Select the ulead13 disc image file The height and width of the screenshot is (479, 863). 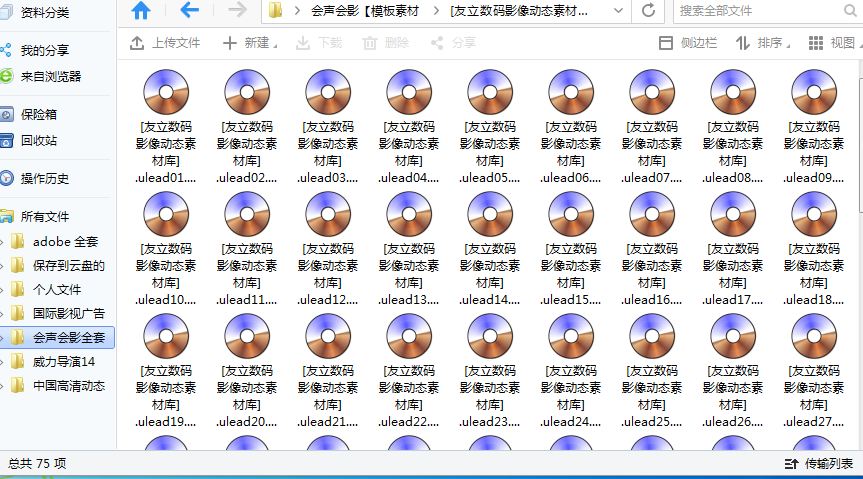(x=408, y=248)
